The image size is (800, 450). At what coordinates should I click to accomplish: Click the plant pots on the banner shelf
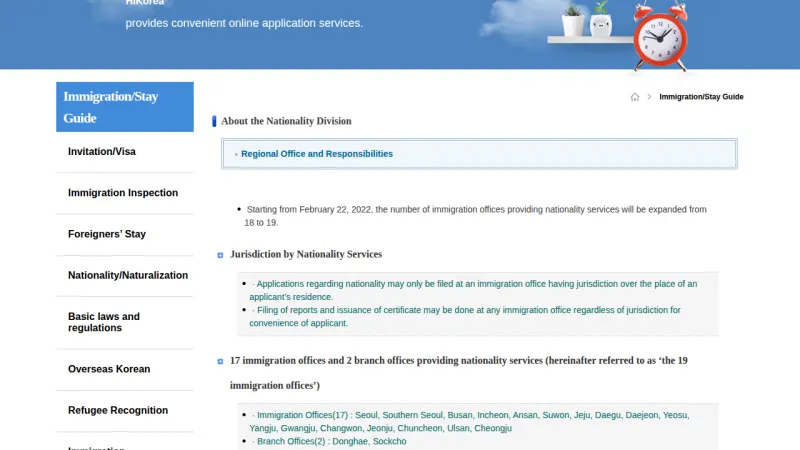pos(587,20)
